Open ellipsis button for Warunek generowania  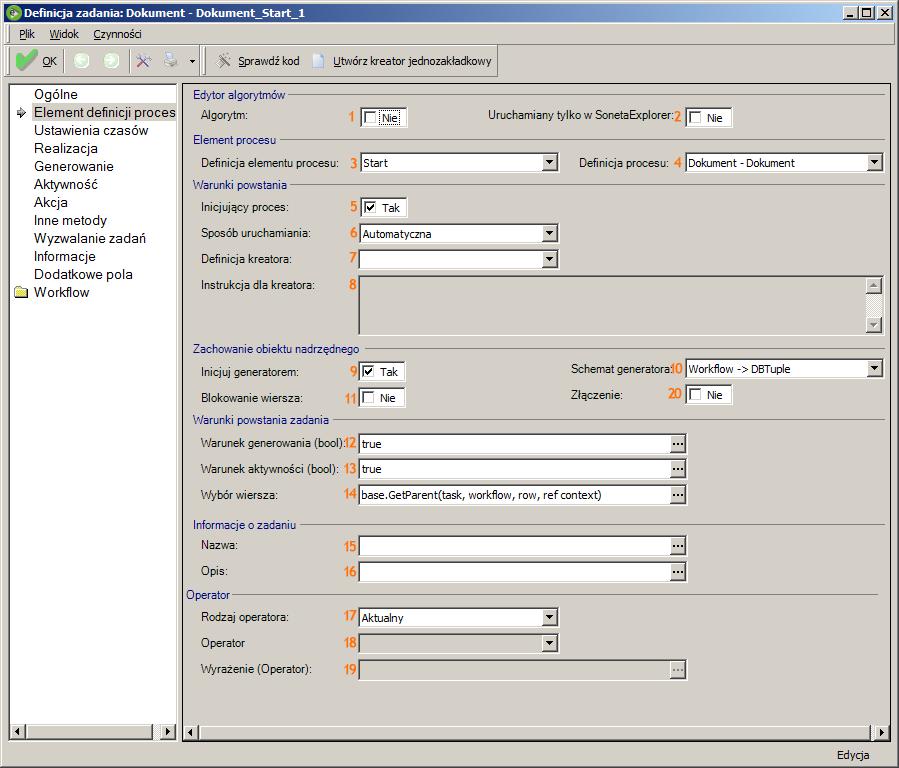pyautogui.click(x=678, y=444)
